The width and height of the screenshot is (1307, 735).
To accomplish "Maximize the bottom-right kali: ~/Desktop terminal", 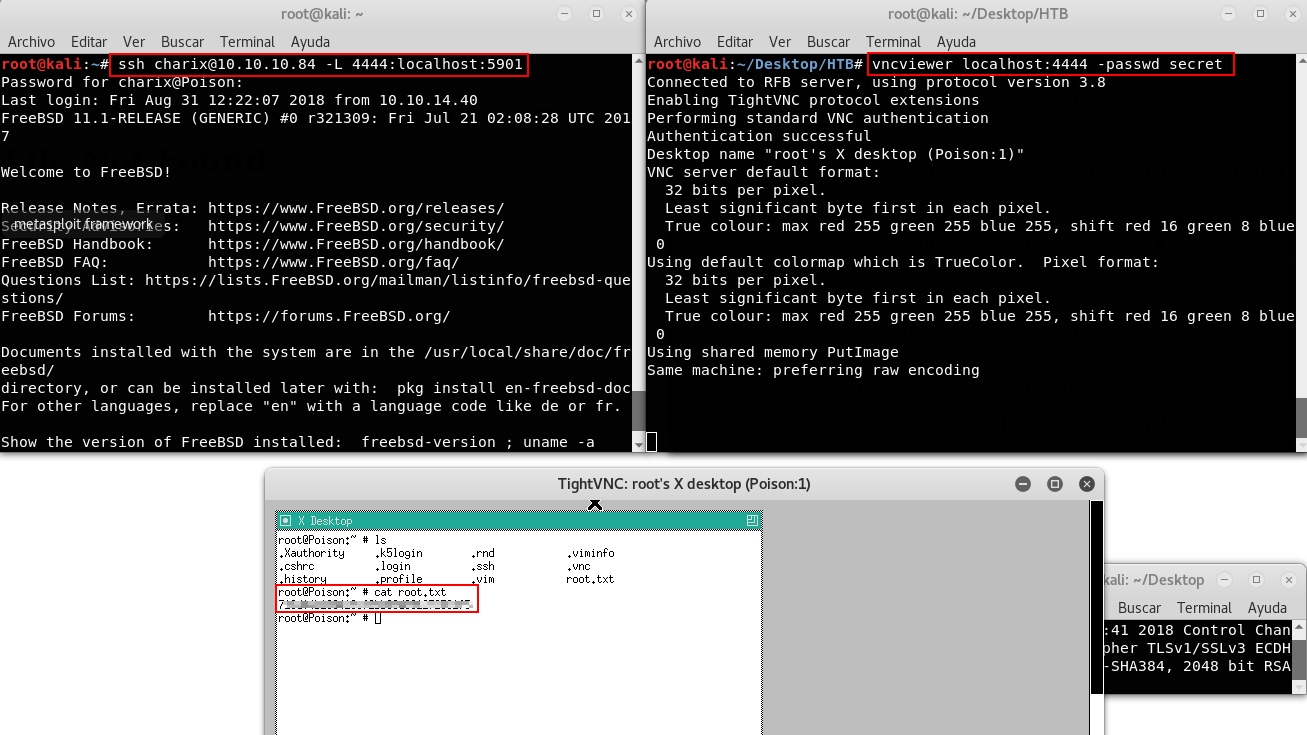I will coord(1257,580).
